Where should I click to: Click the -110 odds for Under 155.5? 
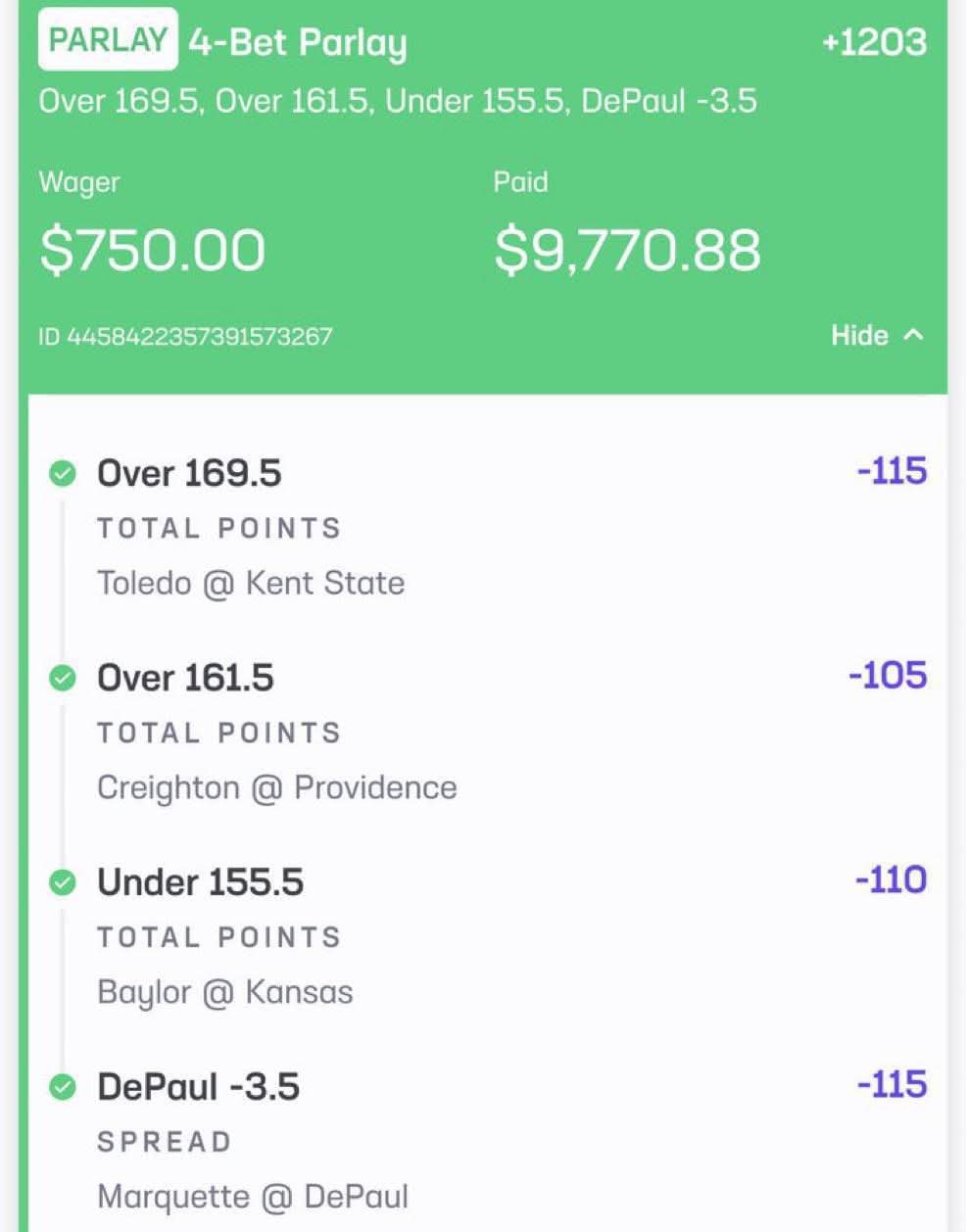891,879
